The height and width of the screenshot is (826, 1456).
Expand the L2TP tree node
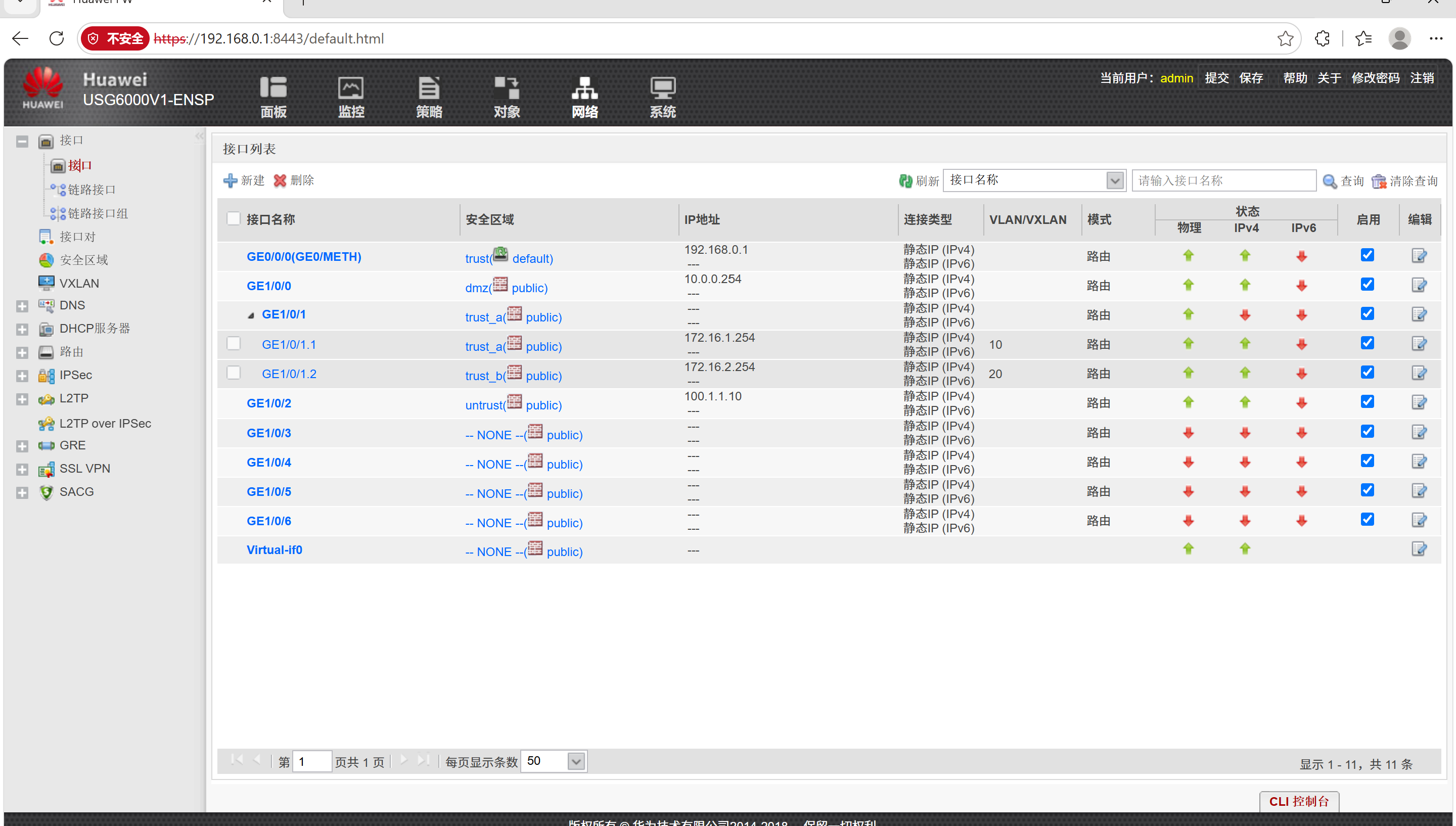point(22,399)
